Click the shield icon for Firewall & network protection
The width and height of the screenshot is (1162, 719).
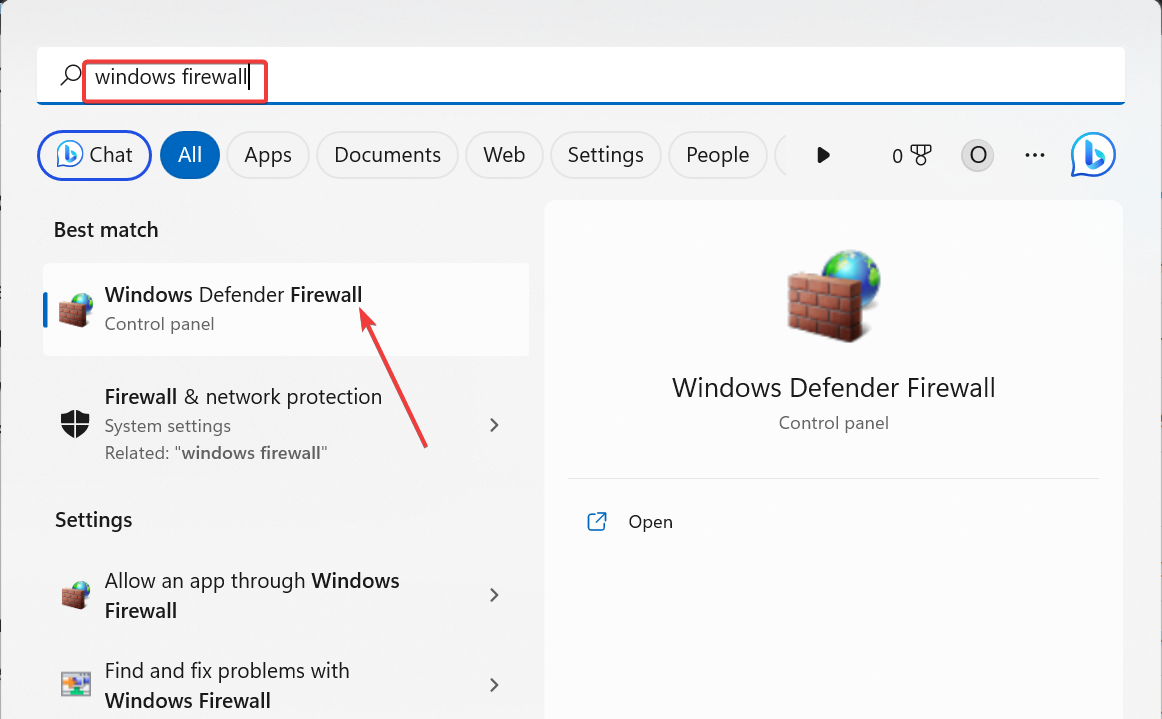tap(75, 424)
